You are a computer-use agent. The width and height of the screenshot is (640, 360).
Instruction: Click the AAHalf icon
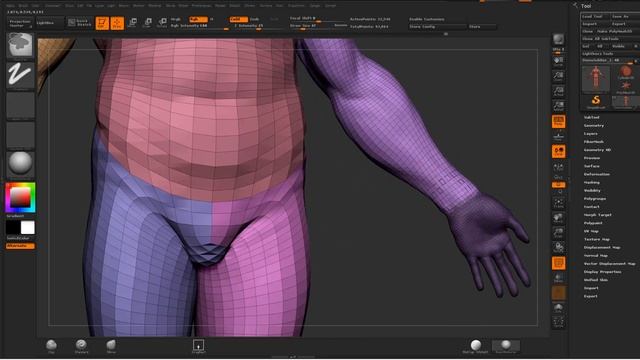(558, 106)
